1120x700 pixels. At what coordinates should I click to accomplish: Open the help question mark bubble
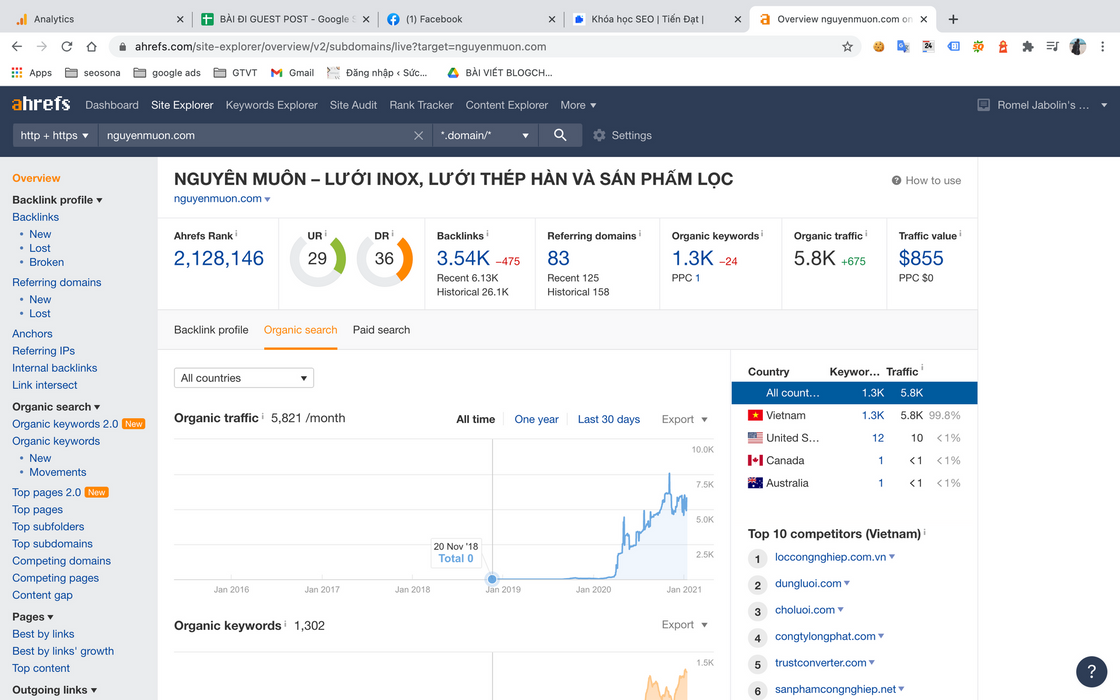pos(1091,671)
